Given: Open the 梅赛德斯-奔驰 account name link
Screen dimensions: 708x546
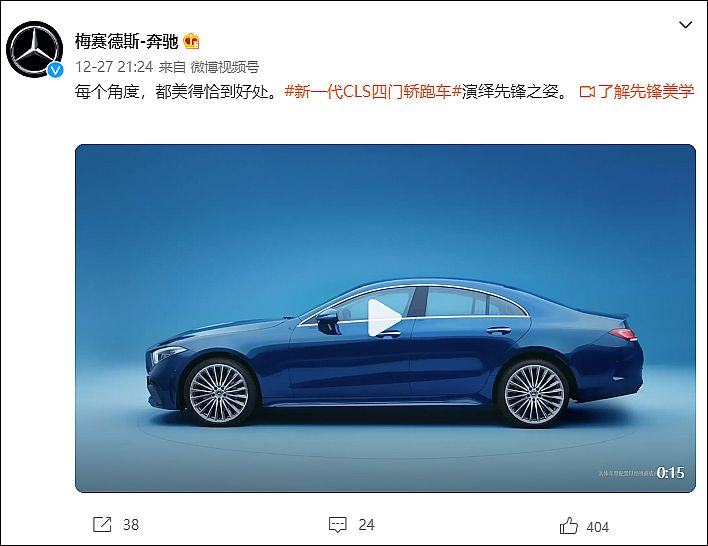Looking at the screenshot, I should [126, 42].
